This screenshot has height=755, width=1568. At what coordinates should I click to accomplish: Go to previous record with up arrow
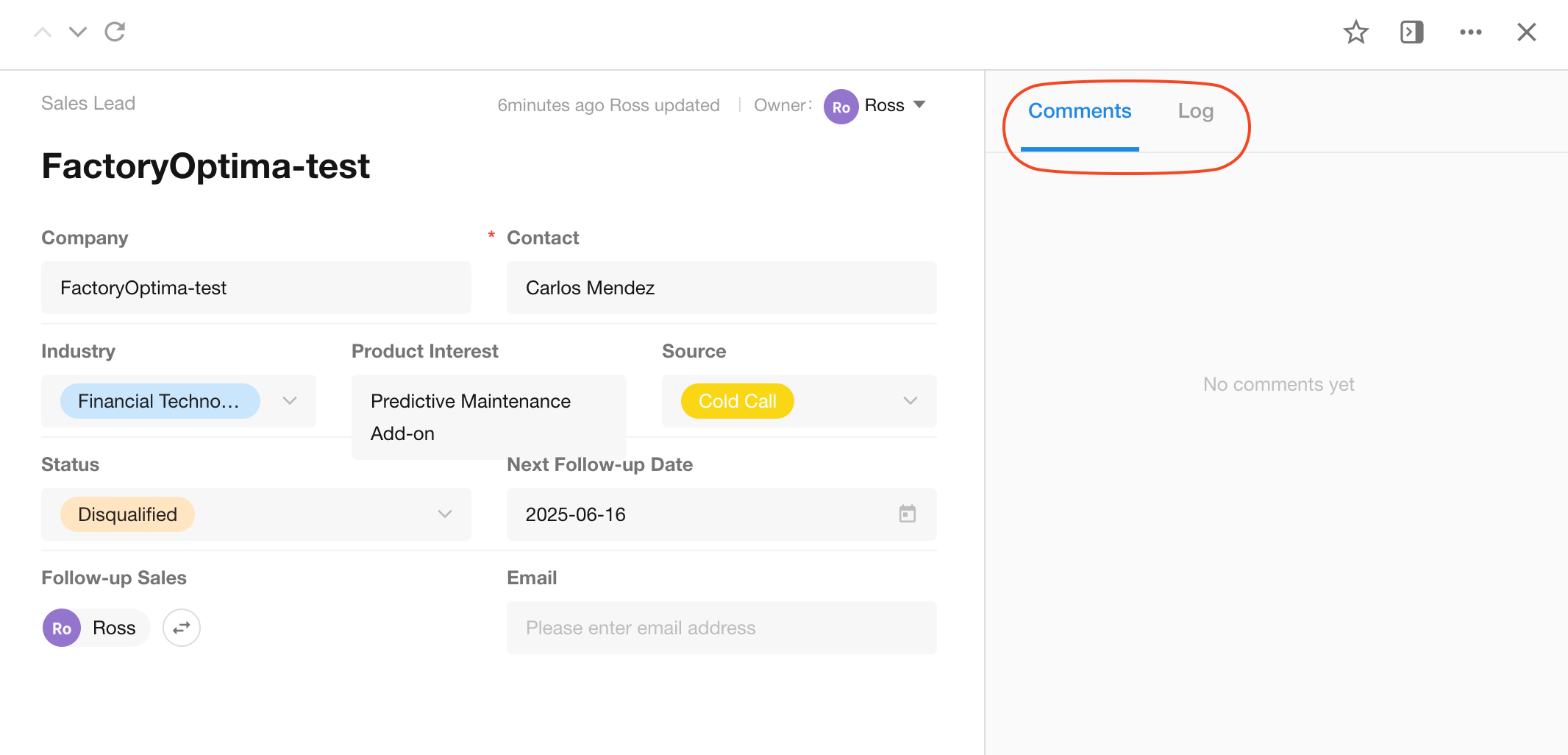(43, 32)
